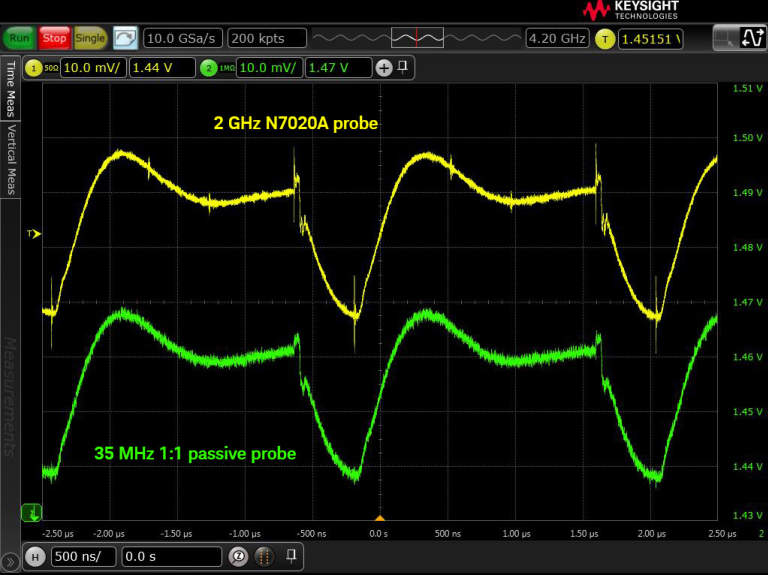Stop the acquisition with the Stop button

click(54, 38)
